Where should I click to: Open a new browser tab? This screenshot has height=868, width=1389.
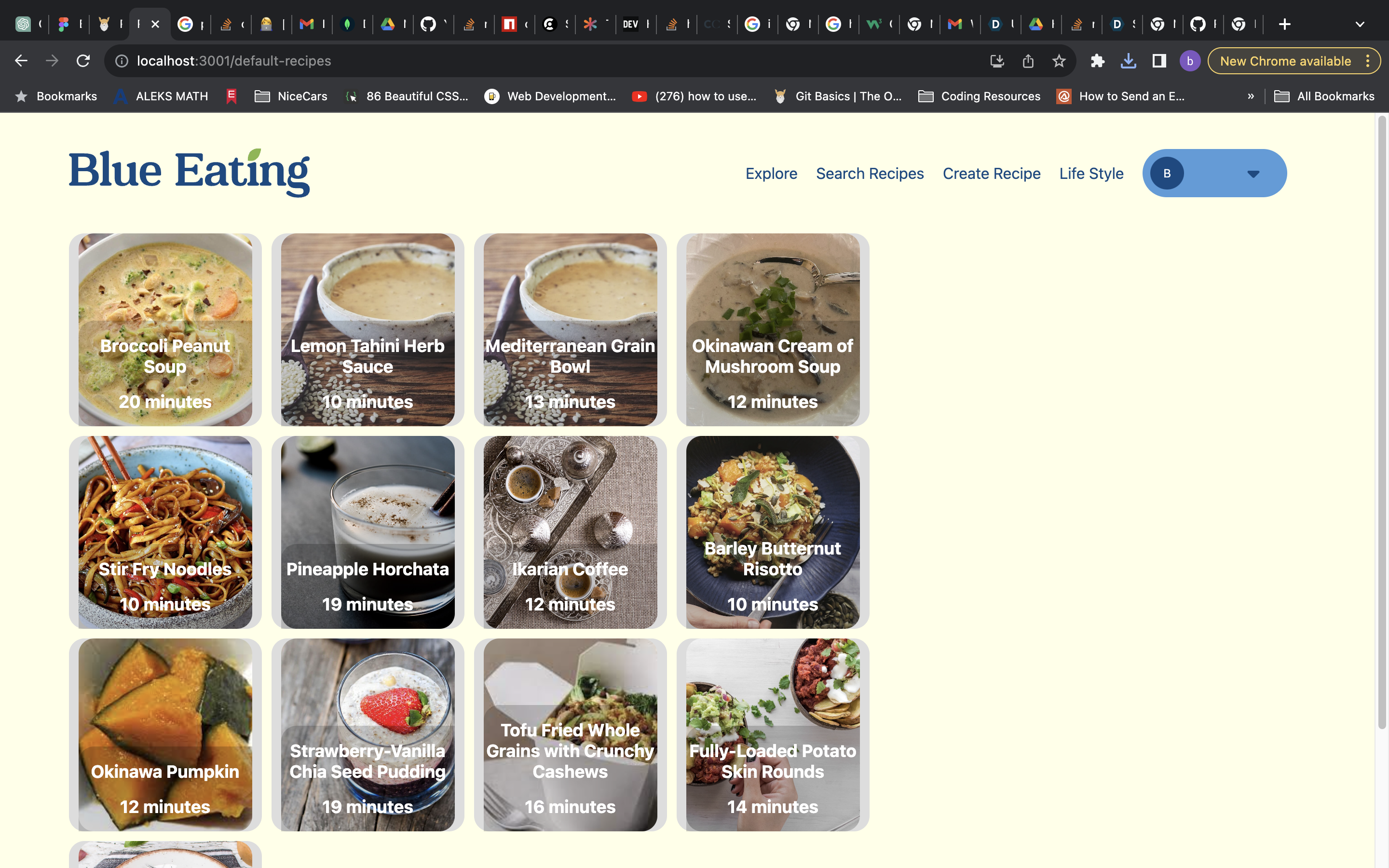coord(1285,24)
